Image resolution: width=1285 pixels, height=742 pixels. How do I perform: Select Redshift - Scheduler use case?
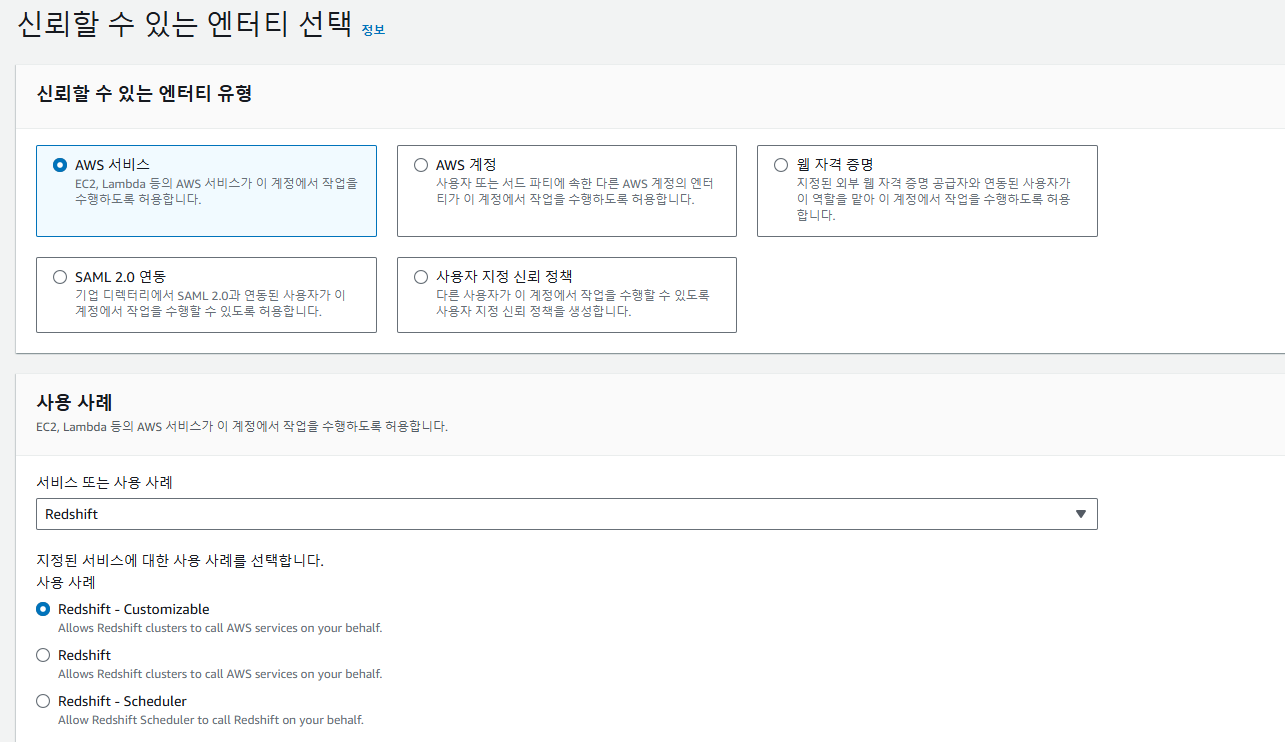point(43,701)
